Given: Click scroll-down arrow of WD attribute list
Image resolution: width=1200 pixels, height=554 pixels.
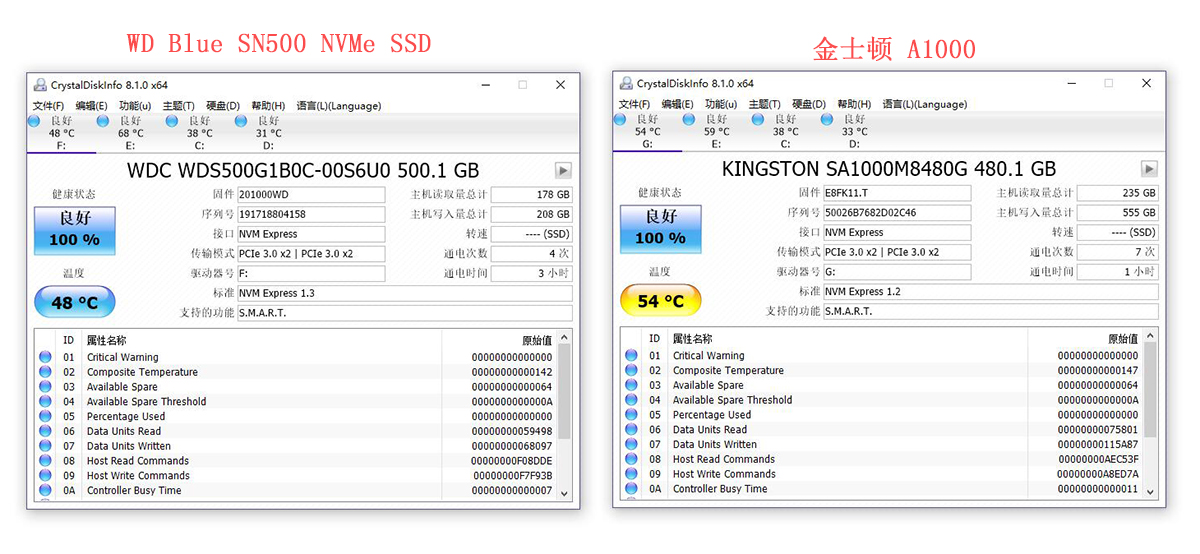Looking at the screenshot, I should [564, 493].
